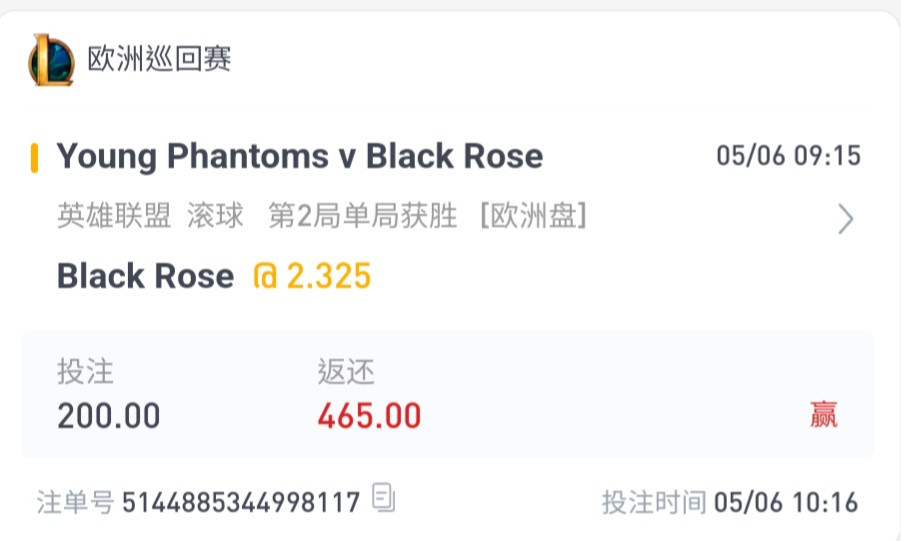Expand bet details with the right chevron
Image resolution: width=901 pixels, height=541 pixels.
pyautogui.click(x=846, y=219)
